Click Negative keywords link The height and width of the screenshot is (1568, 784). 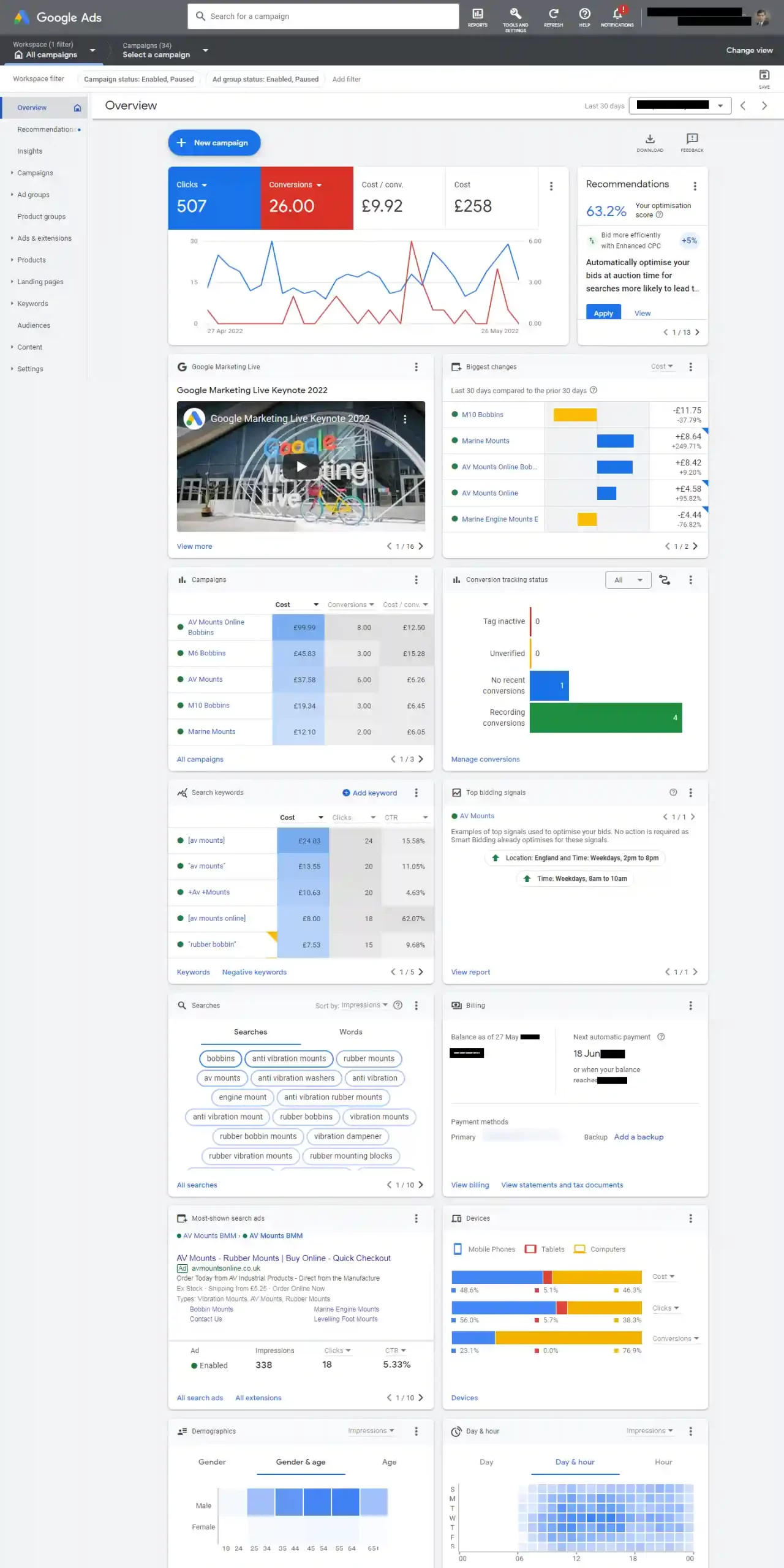point(254,972)
